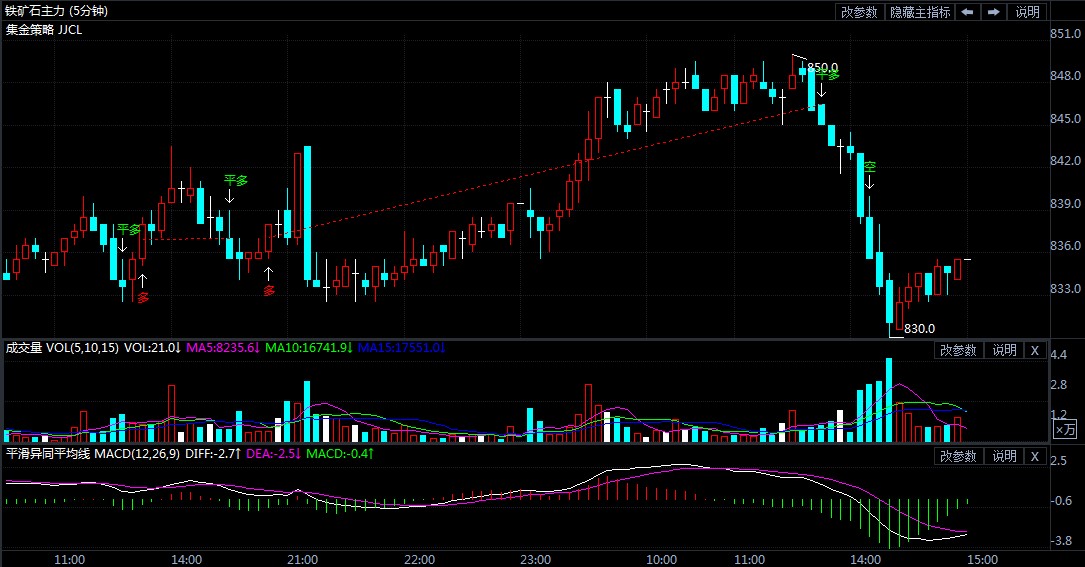Close the MACD panel with its X

point(1034,456)
